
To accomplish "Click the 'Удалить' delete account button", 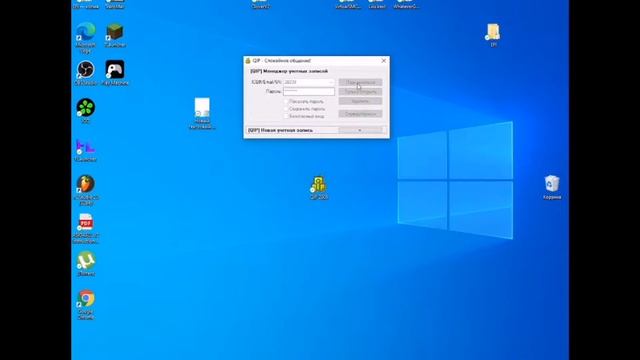I will pos(360,101).
